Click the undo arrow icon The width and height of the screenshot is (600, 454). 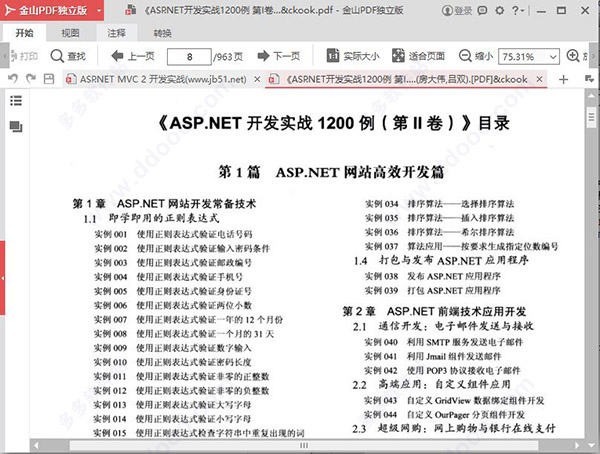point(13,79)
